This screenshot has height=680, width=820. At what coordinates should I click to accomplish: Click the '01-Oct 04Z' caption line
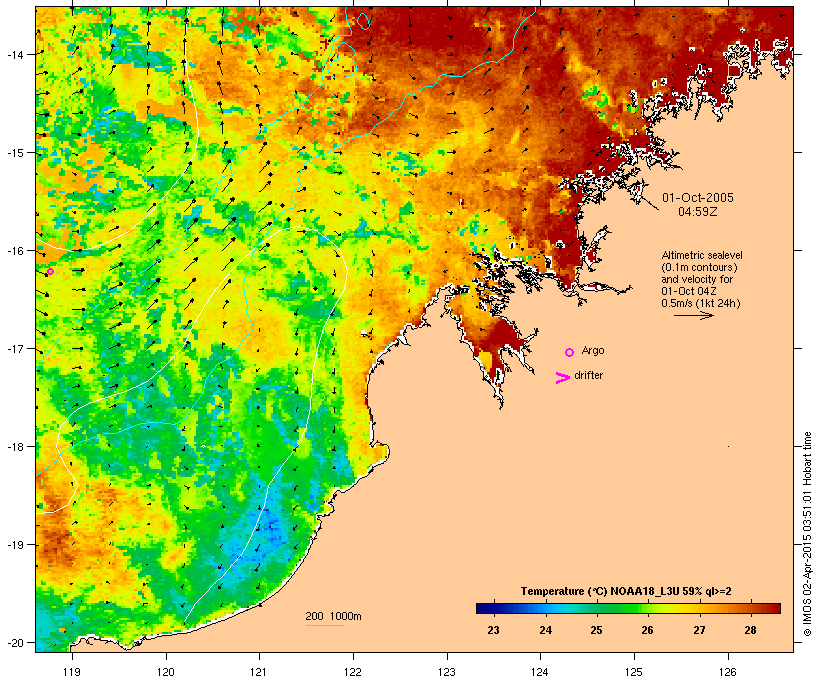tap(689, 291)
